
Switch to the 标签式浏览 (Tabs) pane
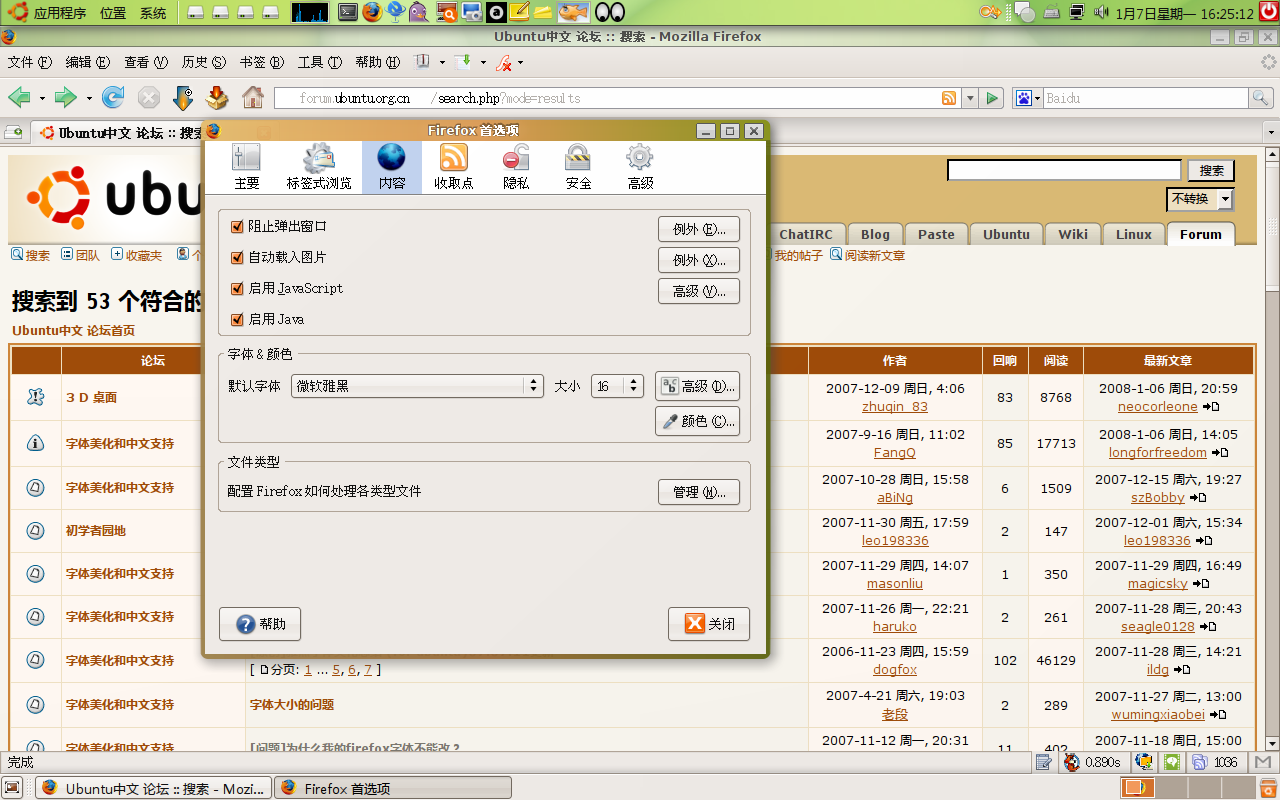click(319, 167)
